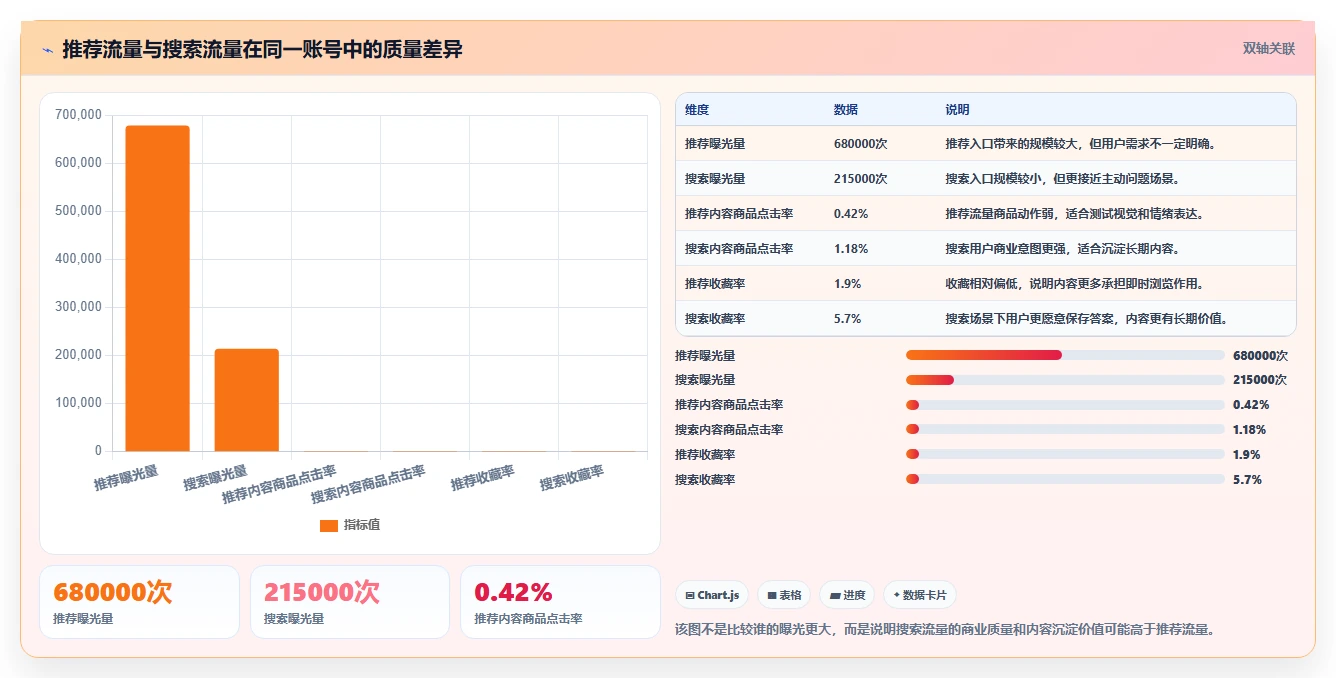This screenshot has height=678, width=1336.
Task: Click 1.18% value beside progress bar
Action: 1249,430
